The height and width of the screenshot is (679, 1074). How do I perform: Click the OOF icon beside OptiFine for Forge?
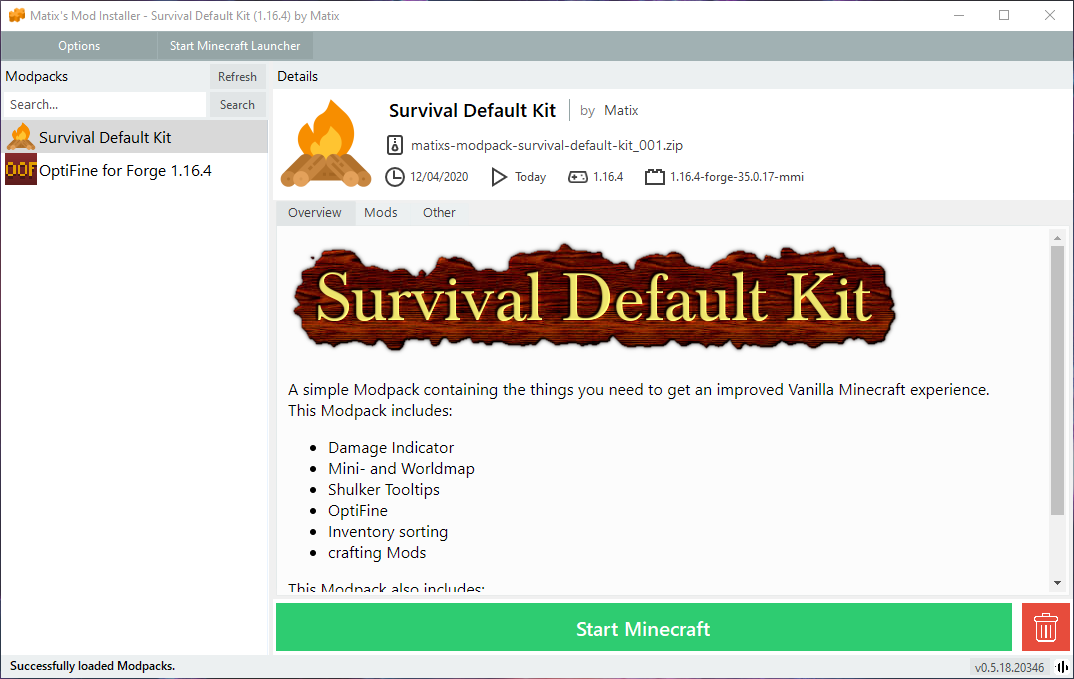tap(20, 171)
